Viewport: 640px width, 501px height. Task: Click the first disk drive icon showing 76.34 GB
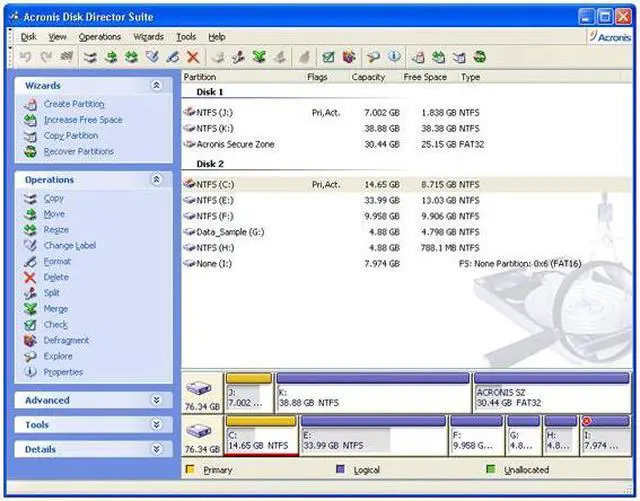coord(199,388)
